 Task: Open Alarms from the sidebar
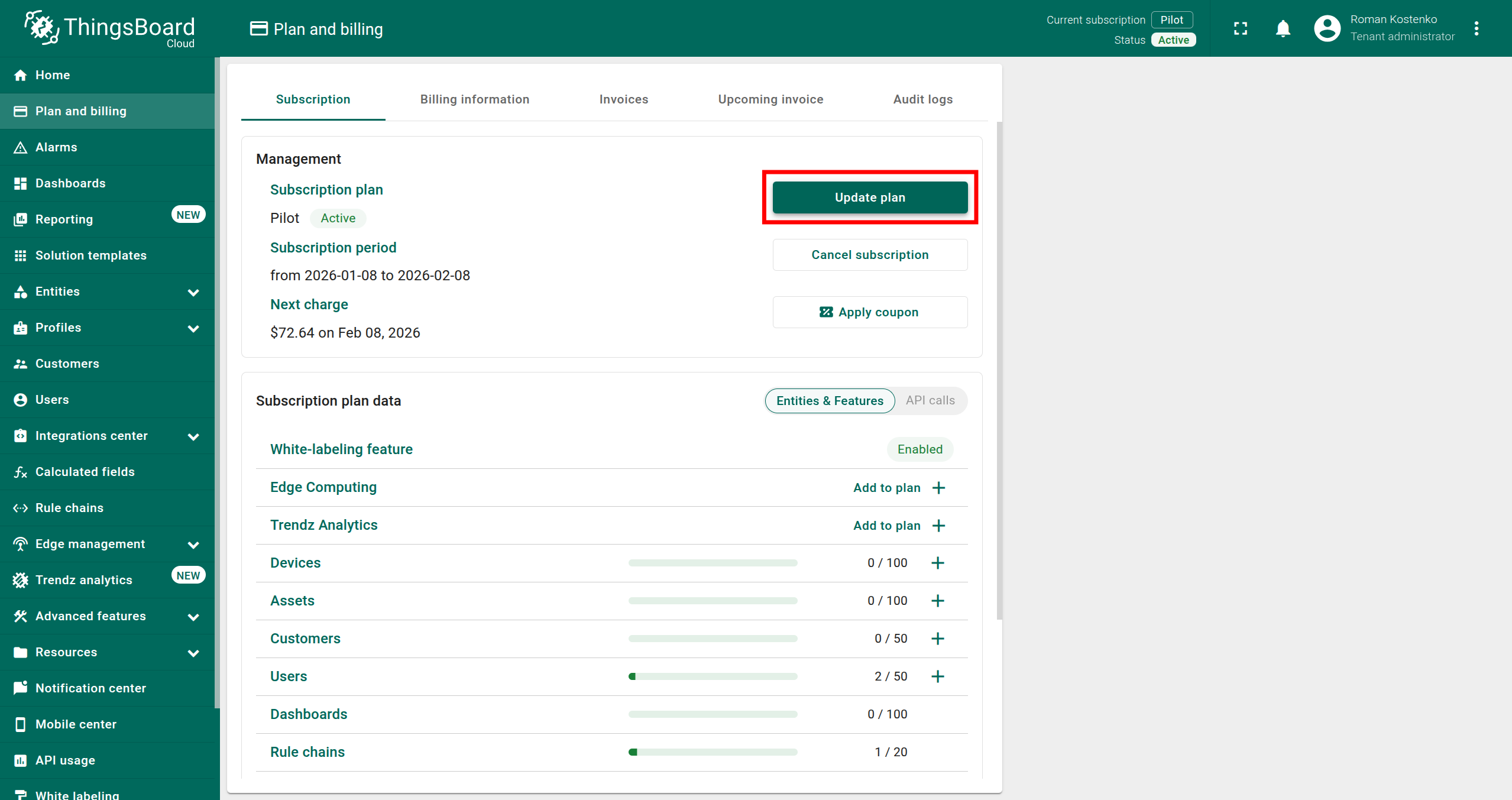click(x=56, y=147)
